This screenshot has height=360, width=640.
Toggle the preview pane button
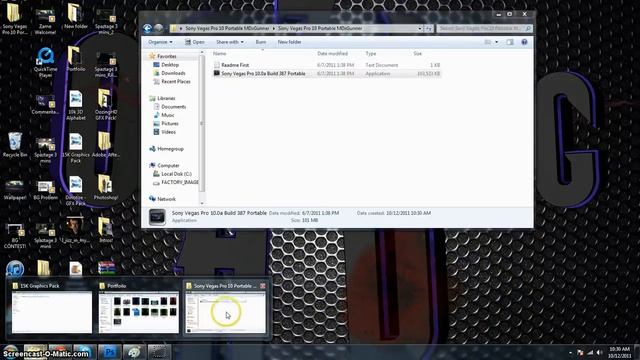[x=510, y=42]
